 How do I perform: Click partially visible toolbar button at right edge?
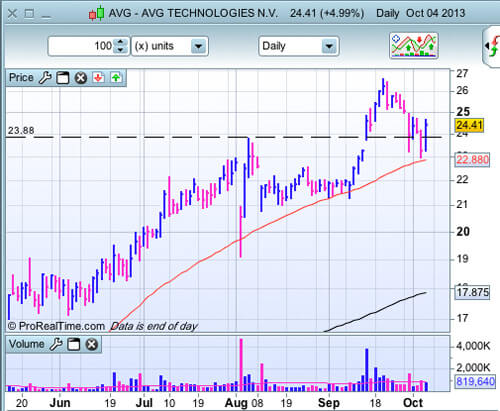point(492,46)
